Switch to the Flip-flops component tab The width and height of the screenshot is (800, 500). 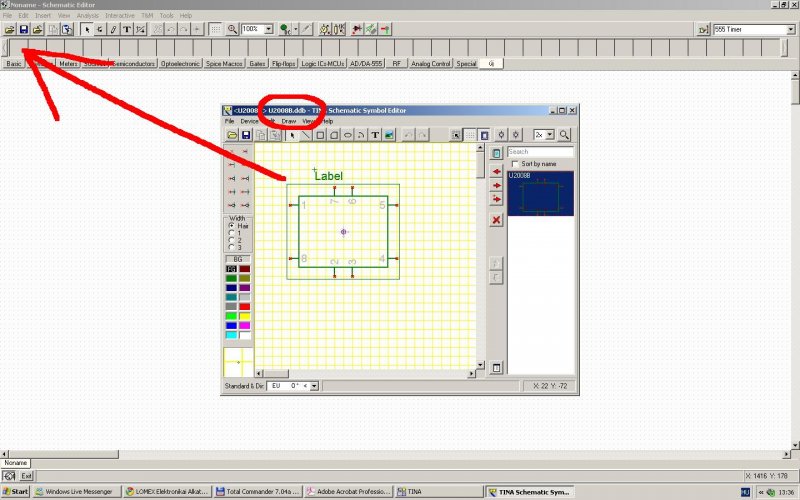click(284, 64)
